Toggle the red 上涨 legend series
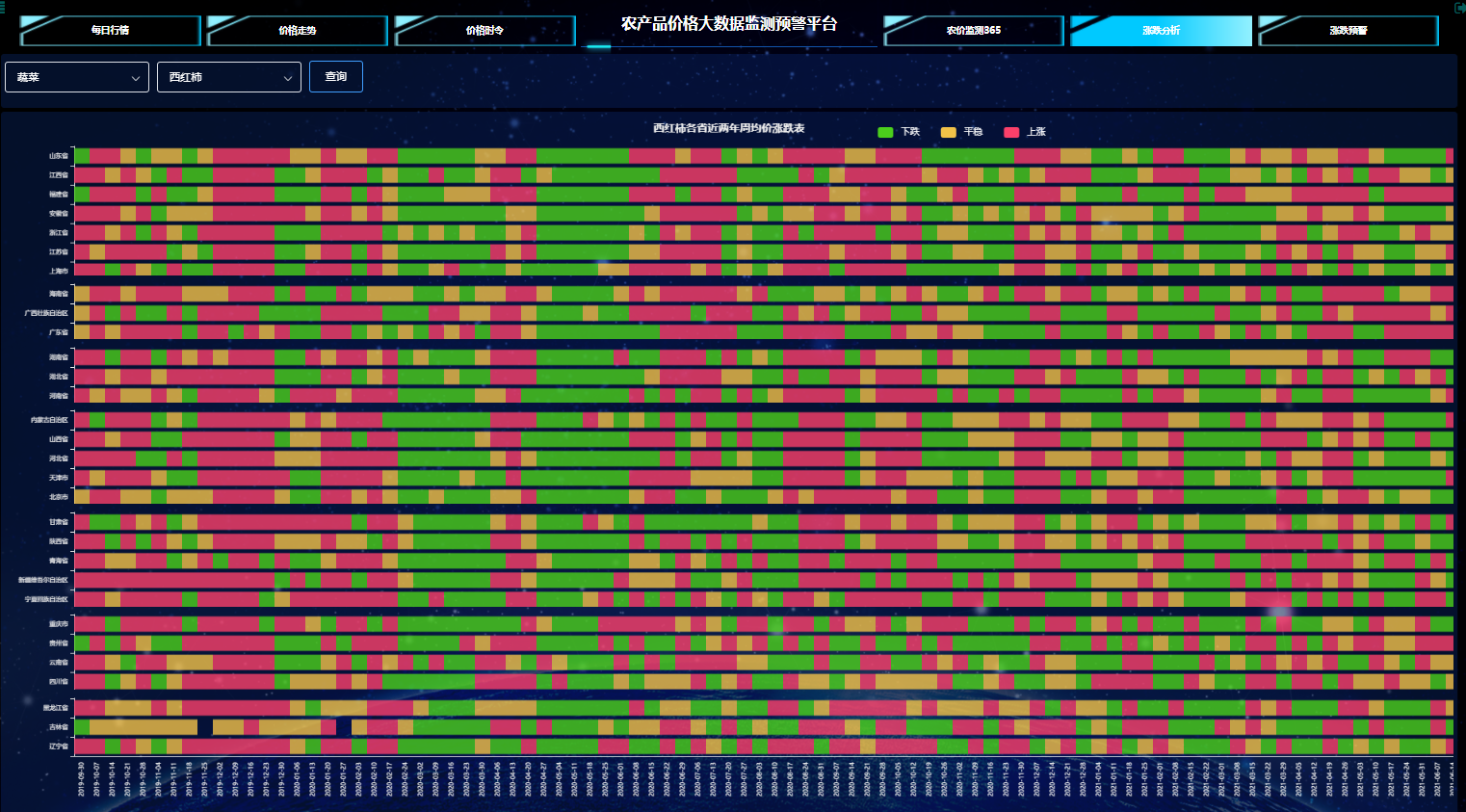Image resolution: width=1466 pixels, height=812 pixels. [1025, 132]
